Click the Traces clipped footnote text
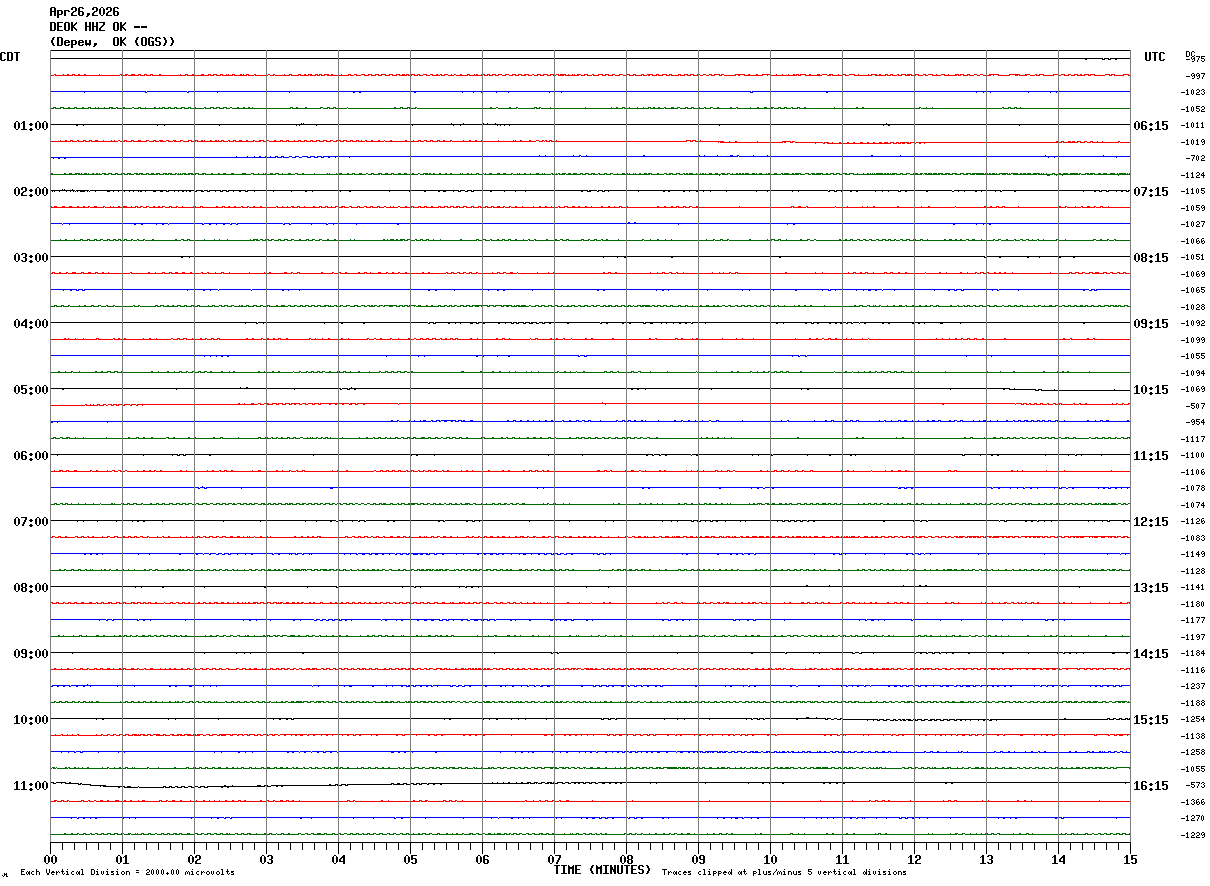The width and height of the screenshot is (1210, 886). pos(784,873)
